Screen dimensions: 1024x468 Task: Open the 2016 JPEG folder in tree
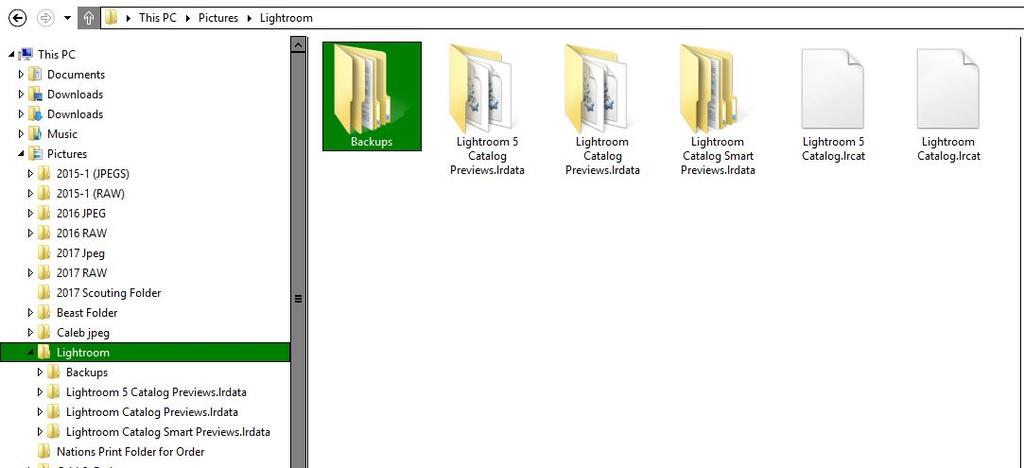click(x=81, y=213)
